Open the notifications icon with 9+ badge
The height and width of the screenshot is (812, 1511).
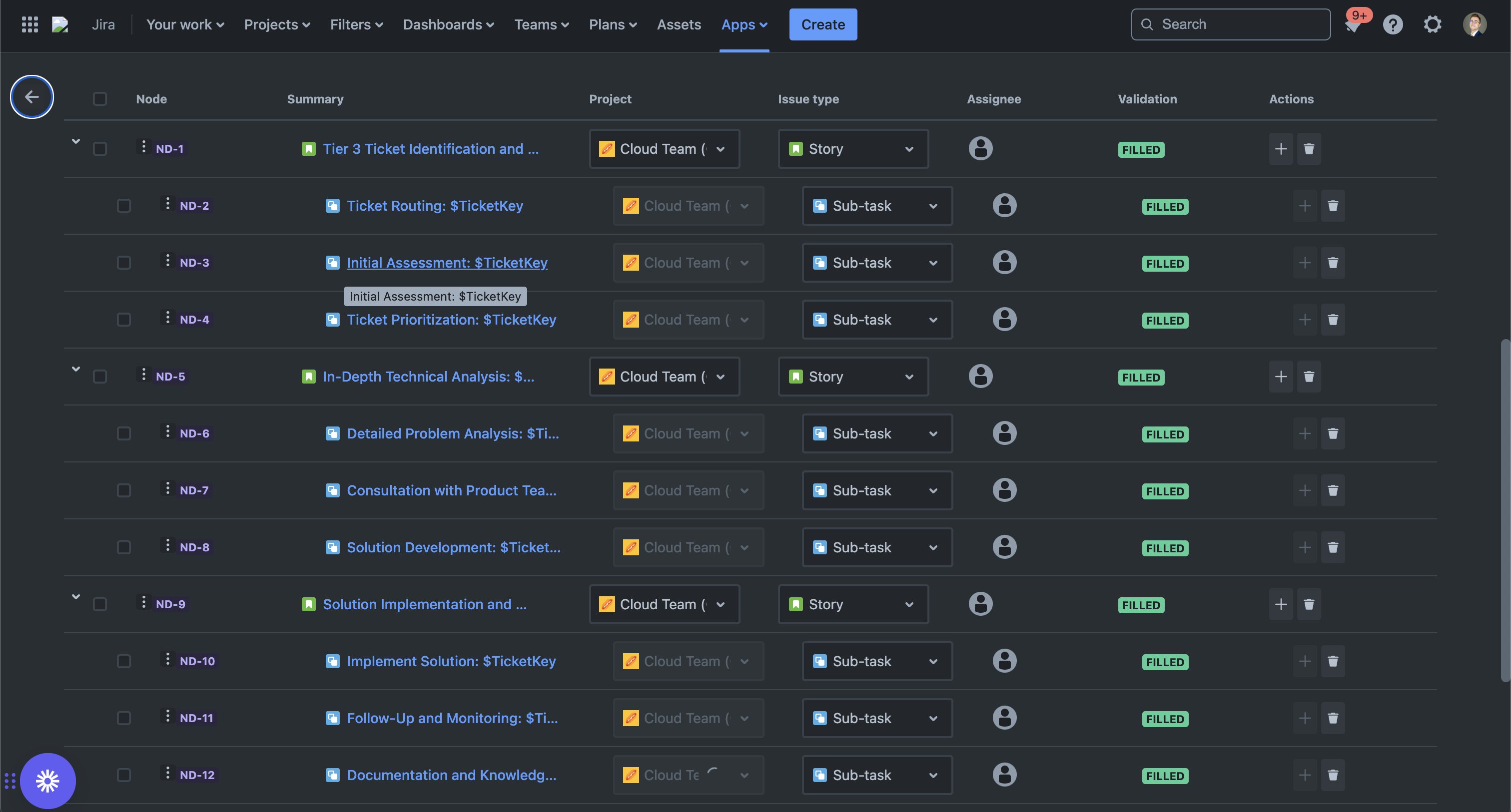coord(1353,25)
